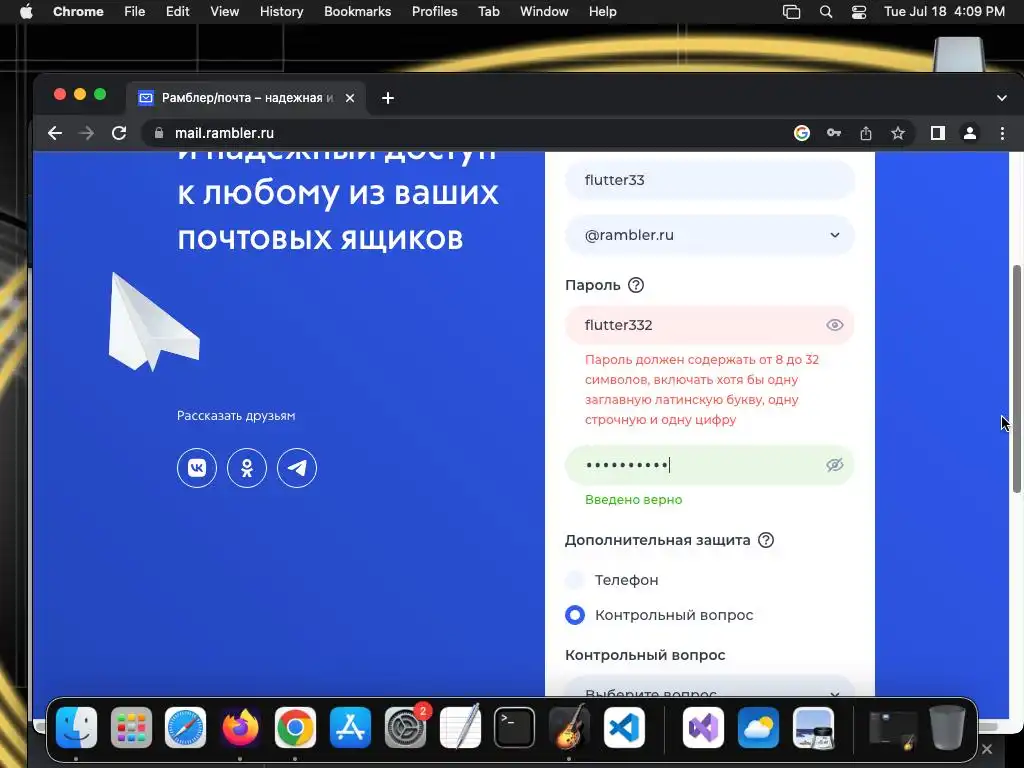This screenshot has height=768, width=1024.
Task: Share via Odnoklassniki social icon
Action: (247, 468)
